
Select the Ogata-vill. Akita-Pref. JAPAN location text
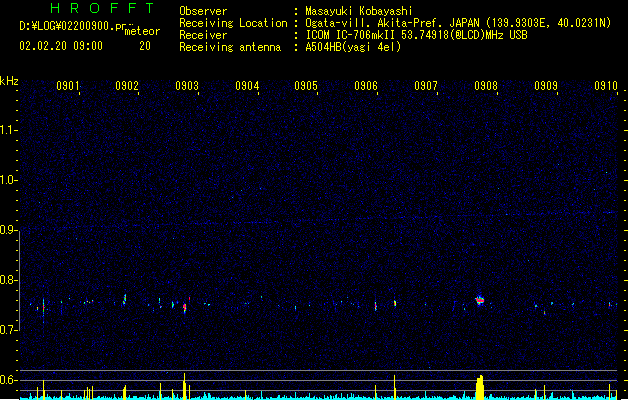point(392,23)
